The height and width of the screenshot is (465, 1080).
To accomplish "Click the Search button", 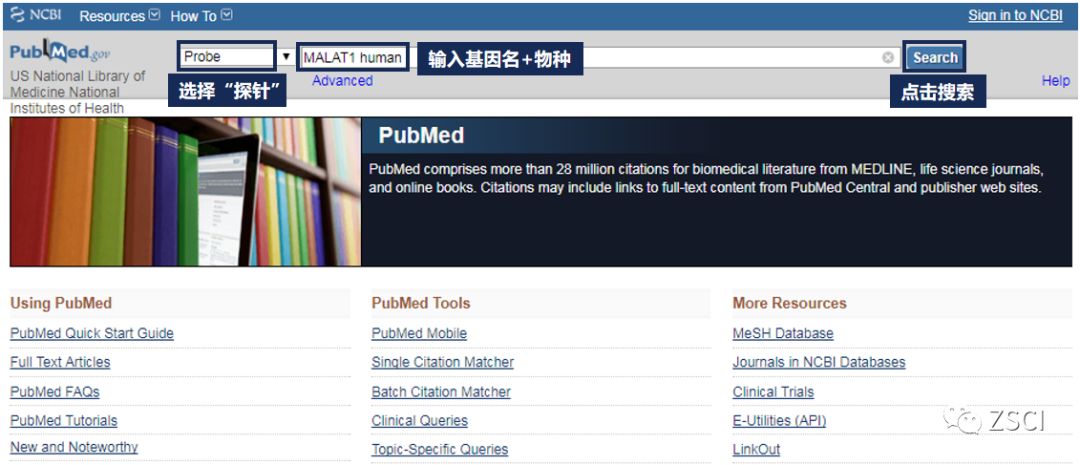I will pos(935,58).
